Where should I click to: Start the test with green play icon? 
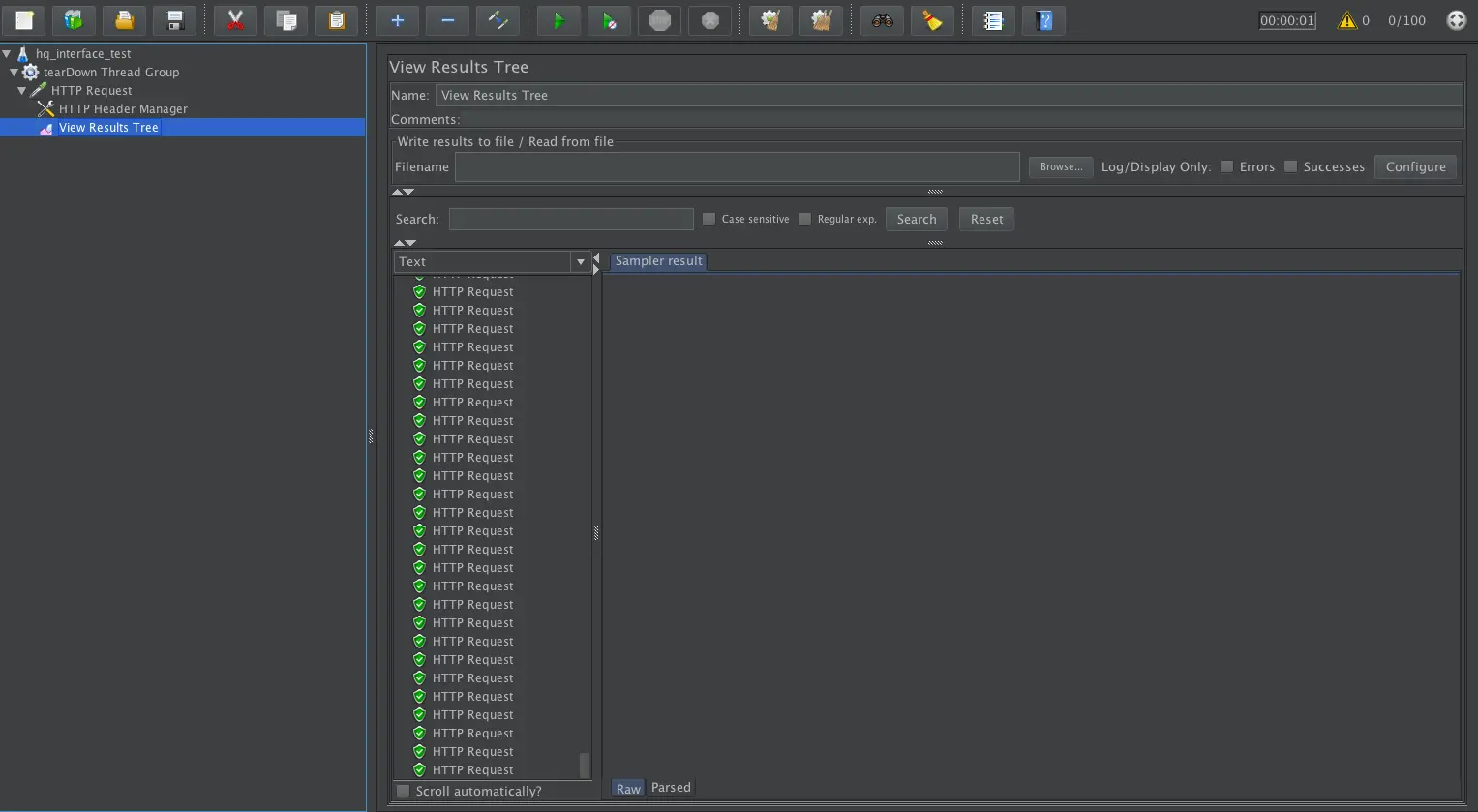[x=558, y=20]
